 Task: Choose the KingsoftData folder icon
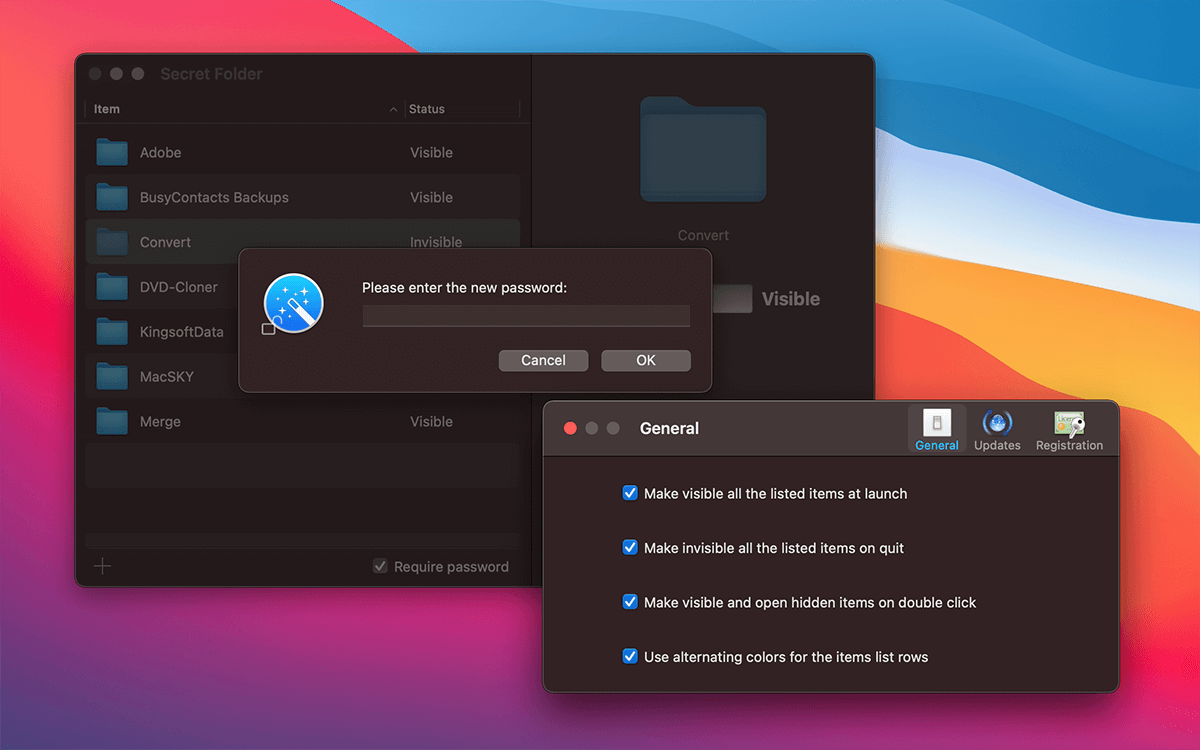pyautogui.click(x=112, y=332)
